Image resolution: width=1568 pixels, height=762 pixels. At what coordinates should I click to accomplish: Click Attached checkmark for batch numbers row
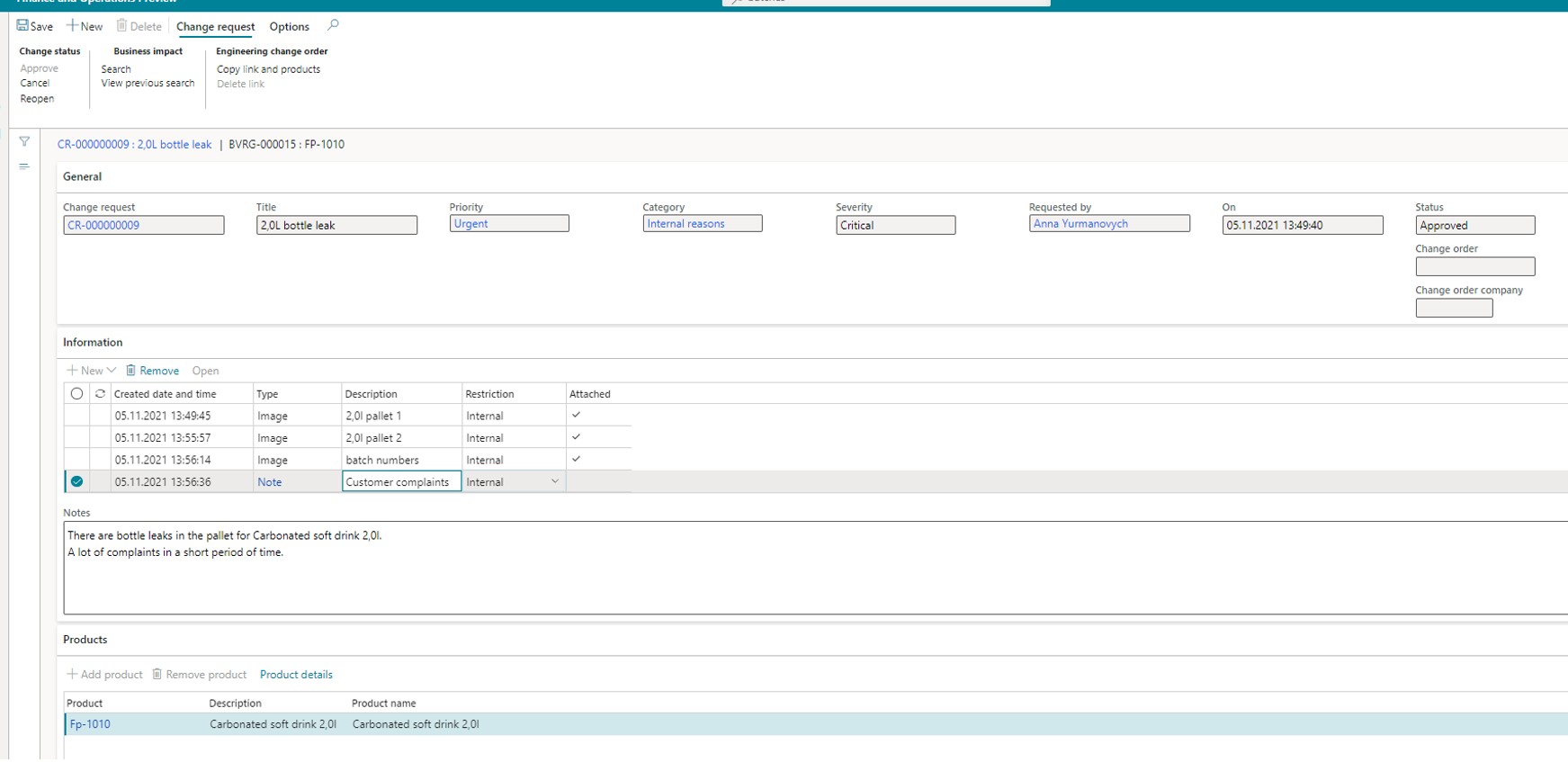tap(576, 459)
